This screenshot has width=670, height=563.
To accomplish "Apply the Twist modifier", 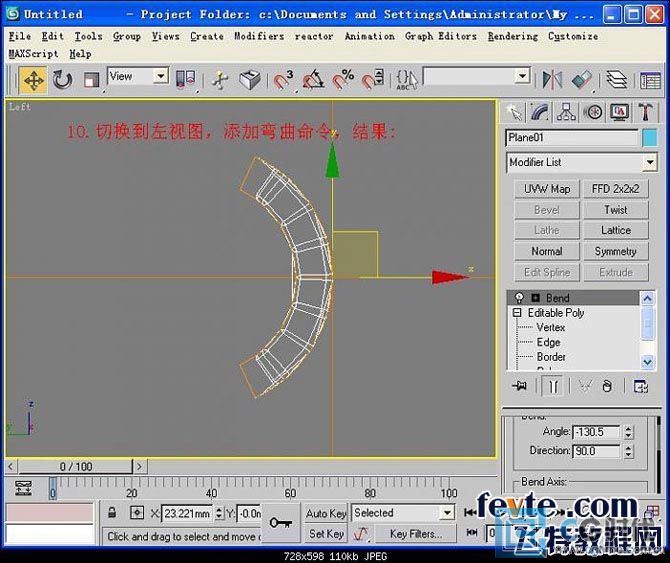I will point(616,210).
